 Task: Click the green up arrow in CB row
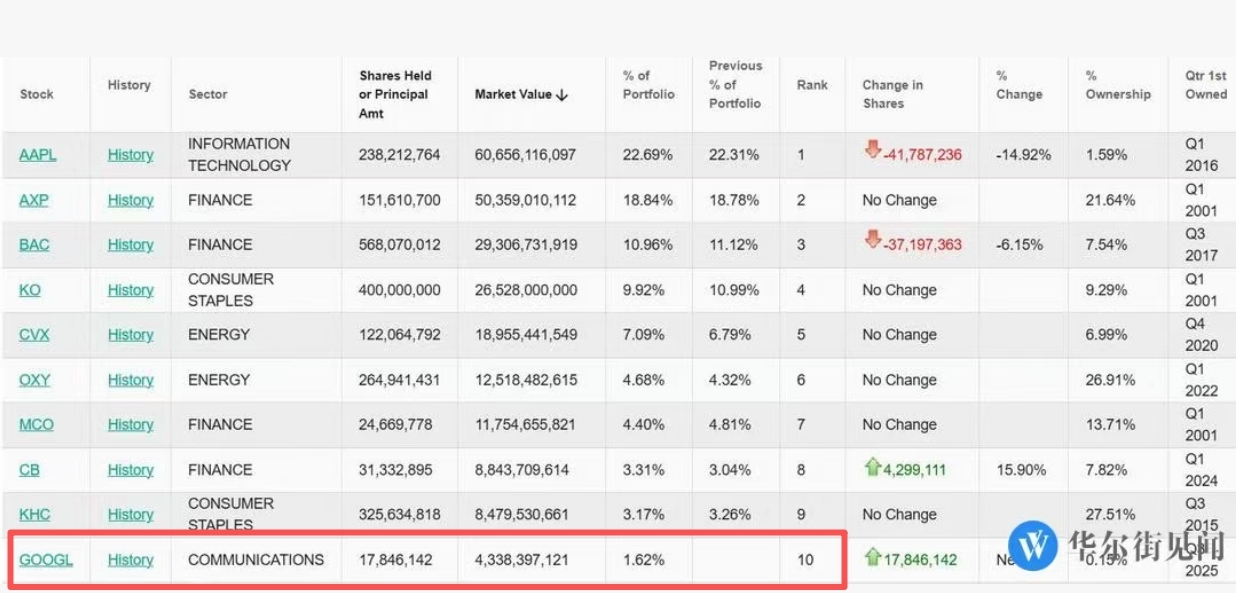pos(872,466)
